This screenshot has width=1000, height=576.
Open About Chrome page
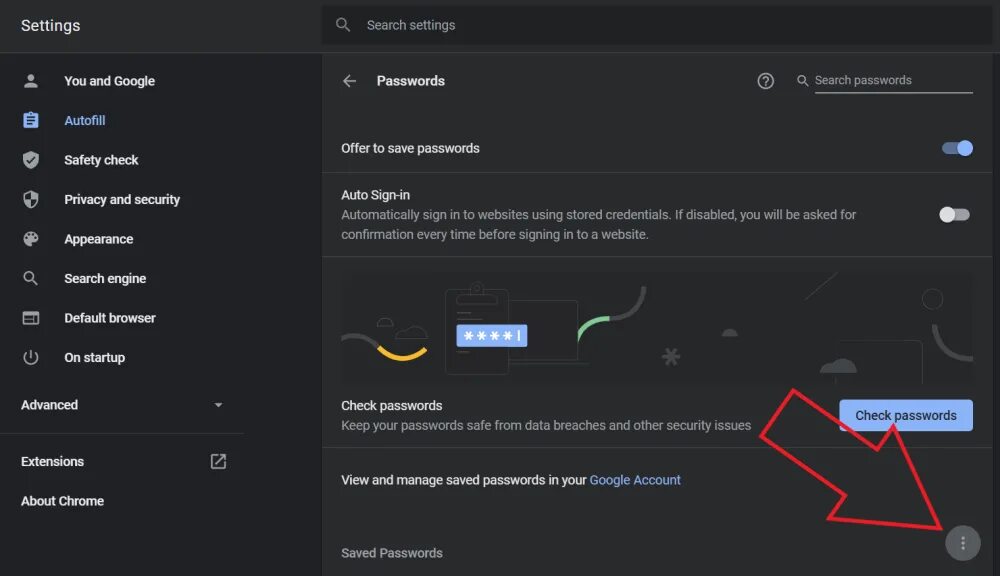point(62,501)
